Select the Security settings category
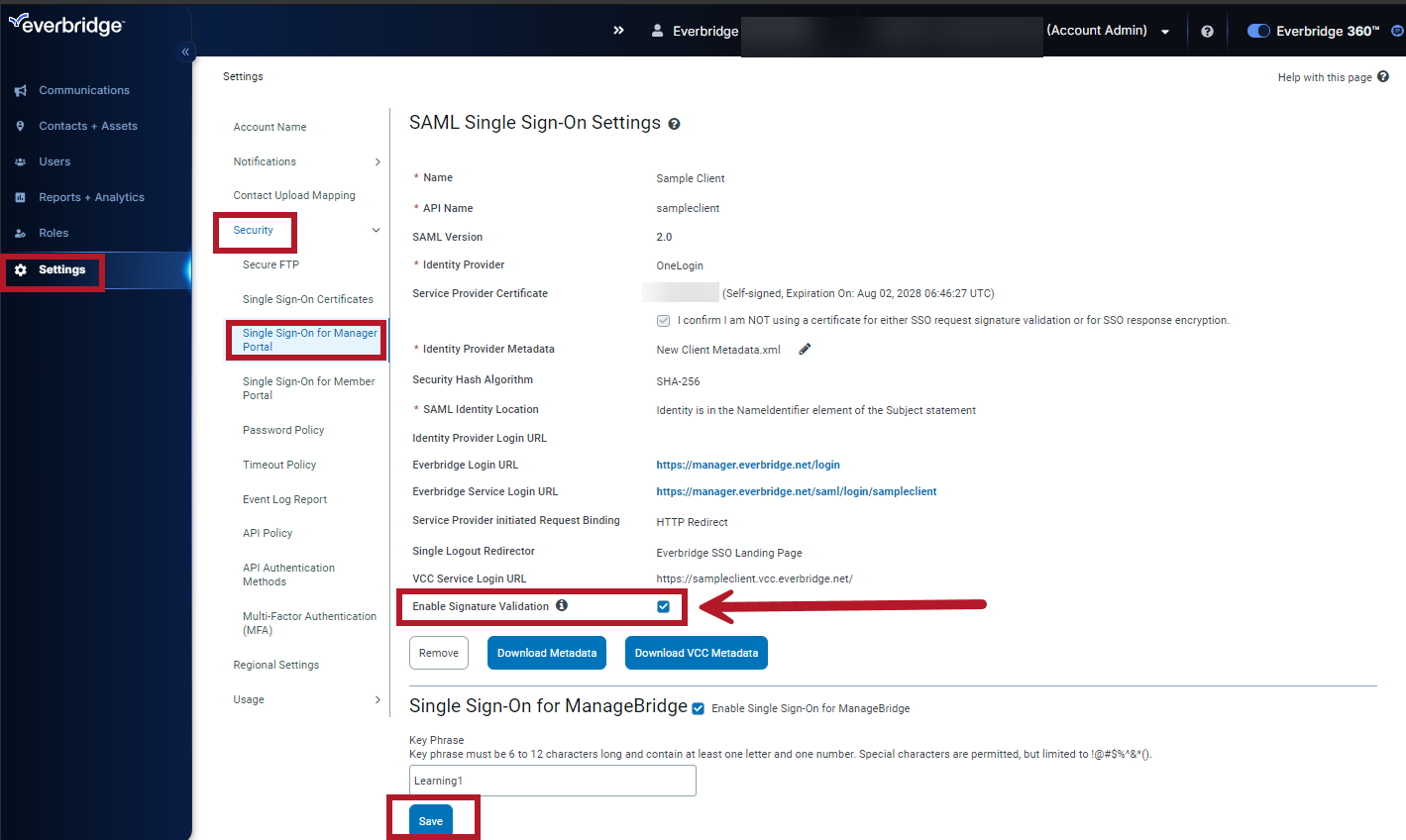Viewport: 1406px width, 840px height. point(253,230)
